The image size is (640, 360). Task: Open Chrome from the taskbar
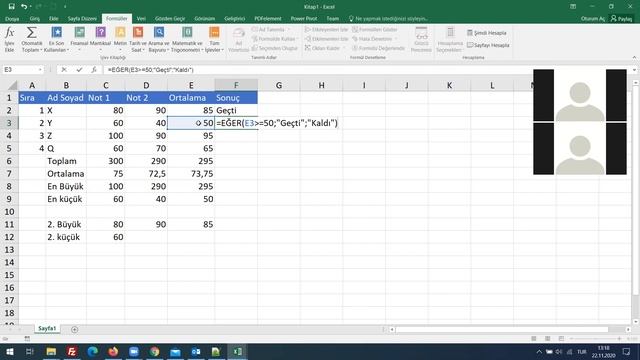click(154, 351)
